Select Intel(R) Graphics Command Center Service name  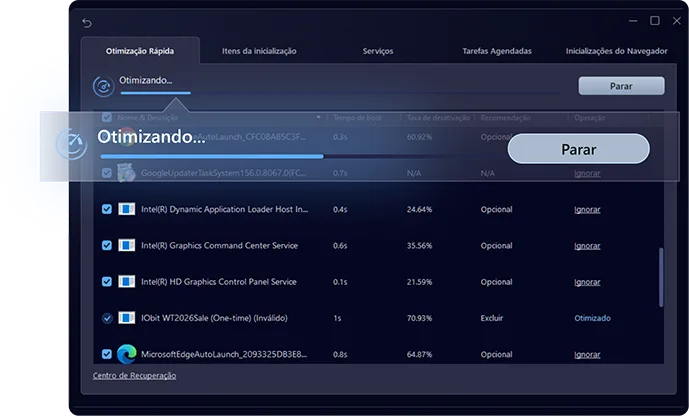pos(219,245)
